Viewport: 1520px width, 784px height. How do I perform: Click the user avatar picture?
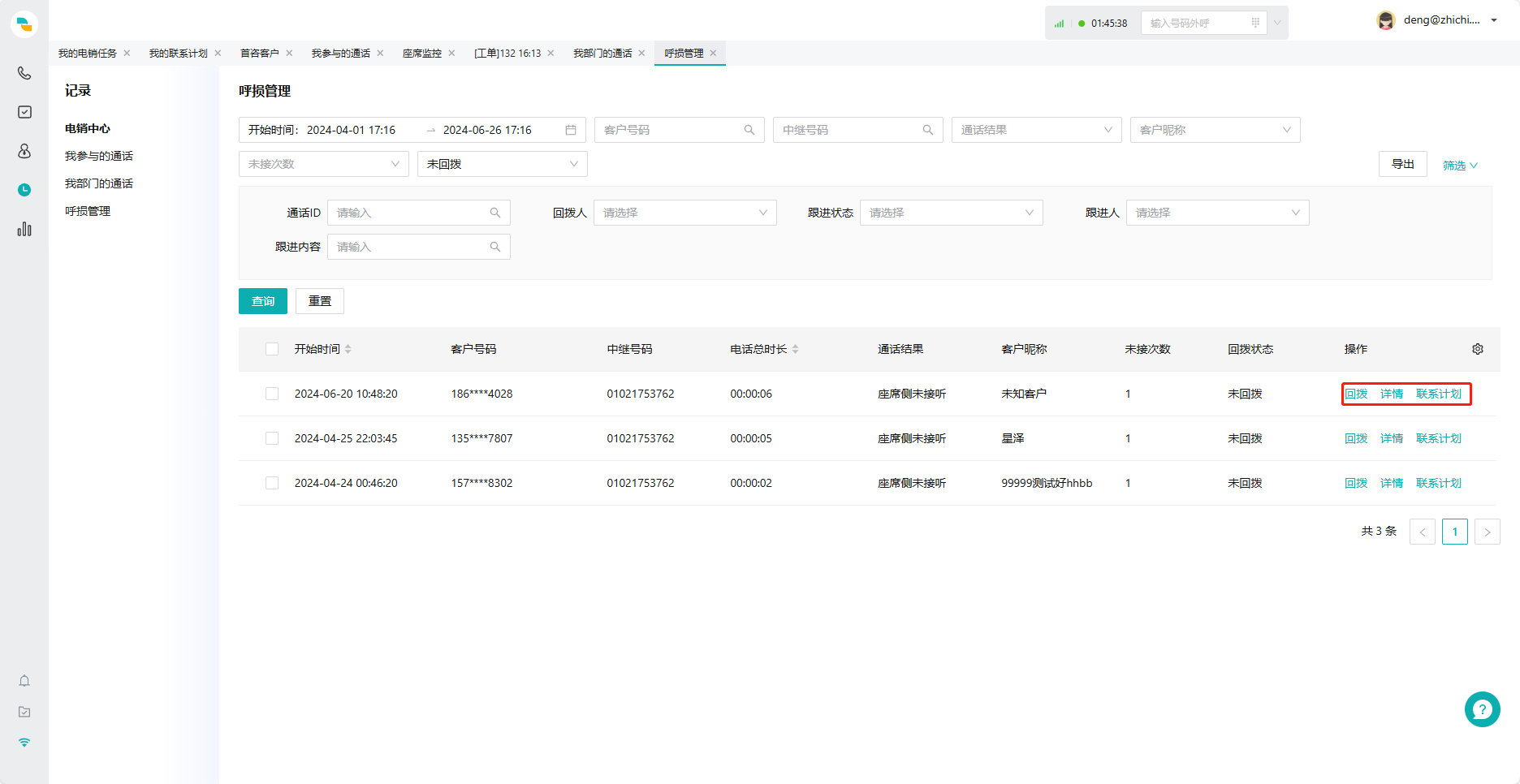point(1386,20)
